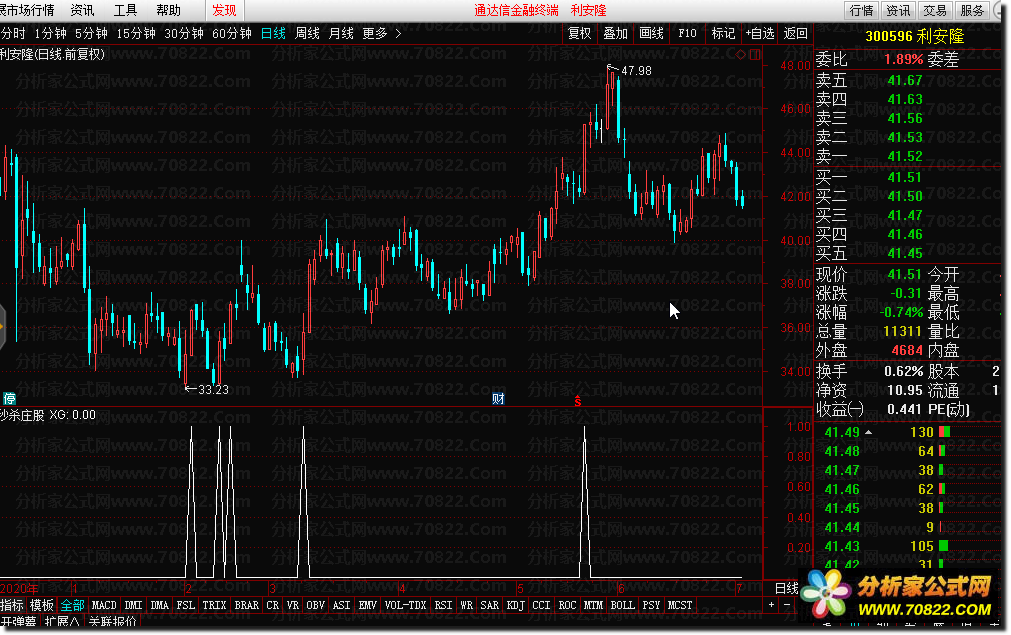Switch the indicator to MACD
This screenshot has height=635, width=1011.
tap(104, 605)
